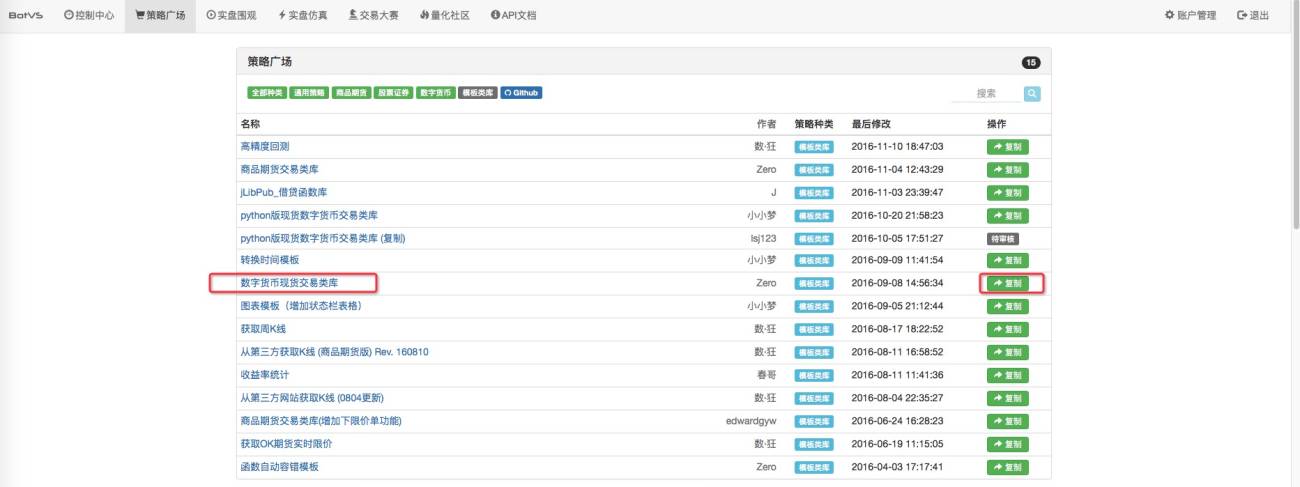This screenshot has width=1300, height=487.
Task: Click 模板类库 tag in 高精度回测 row
Action: [x=814, y=147]
